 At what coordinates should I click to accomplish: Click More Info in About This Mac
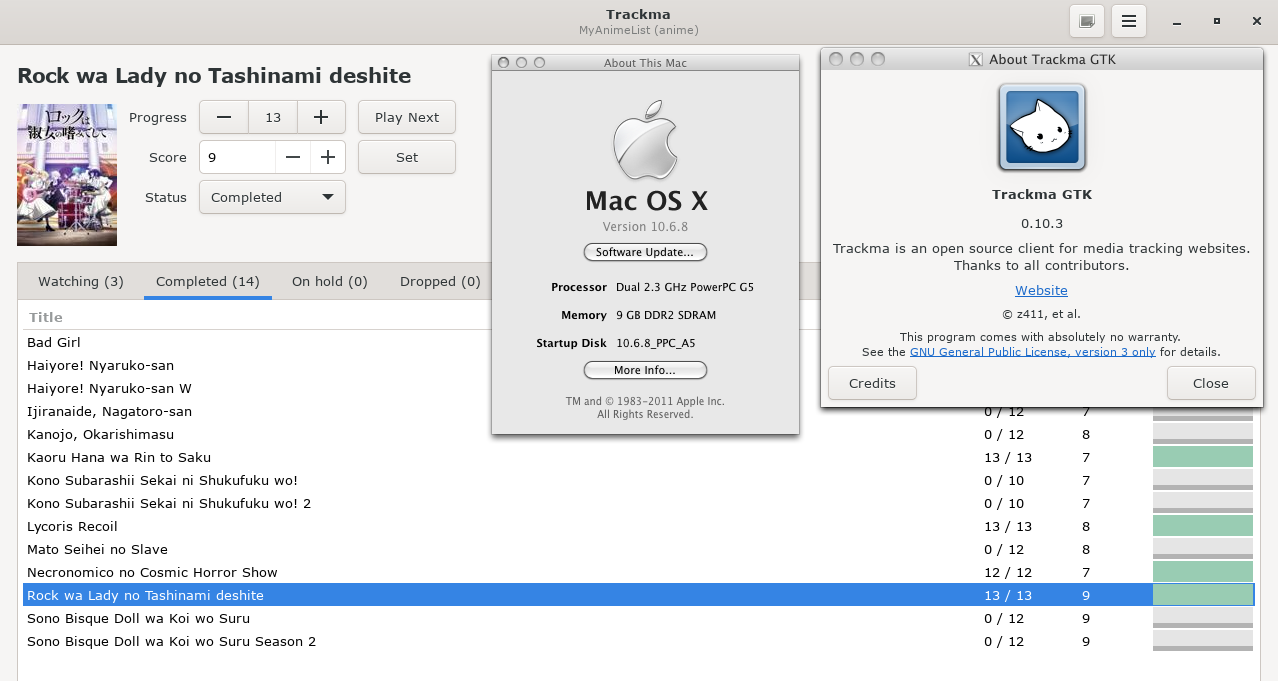click(x=645, y=370)
